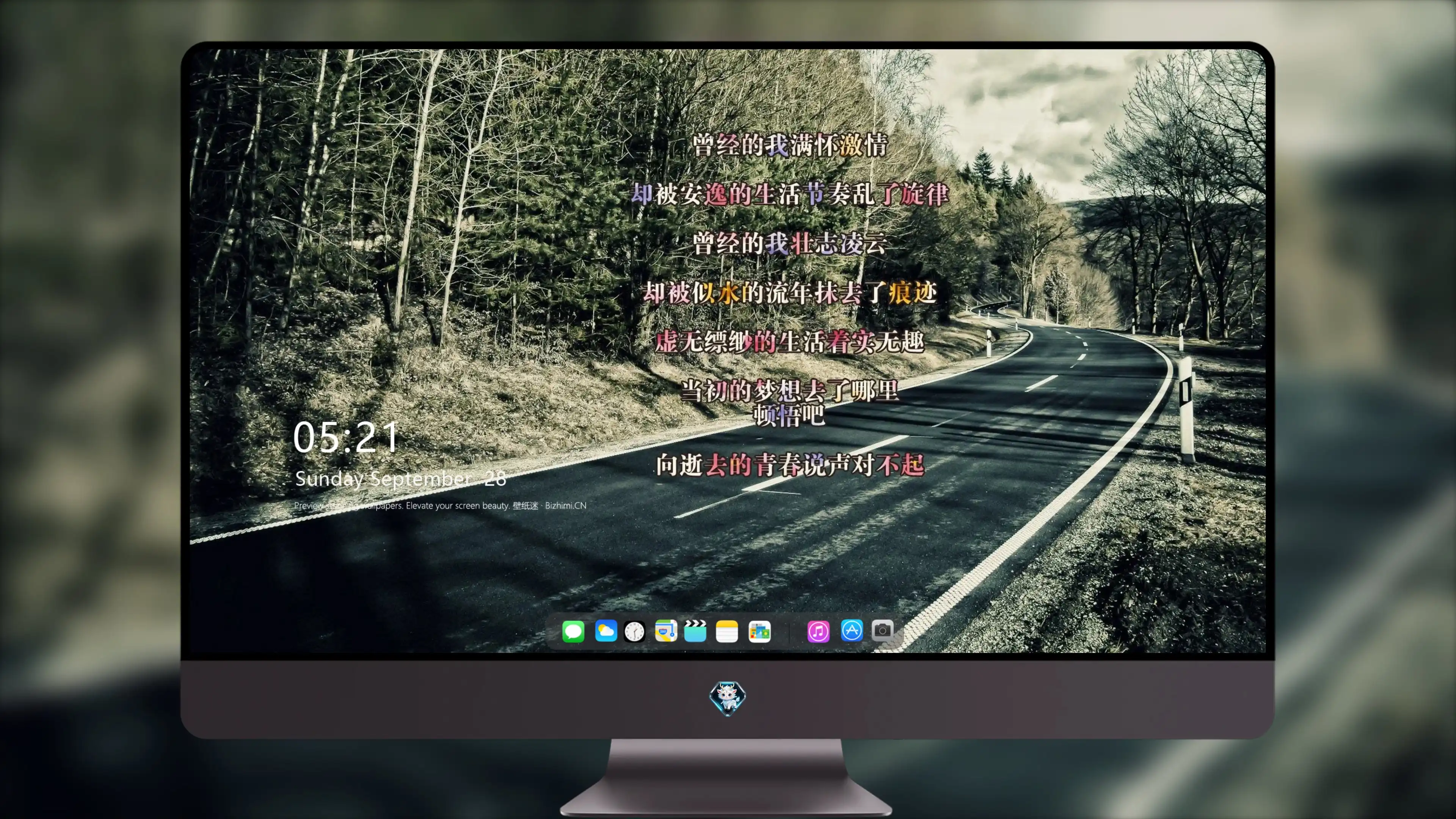The image size is (1456, 819).
Task: Click the 05:21 clock display
Action: [346, 438]
